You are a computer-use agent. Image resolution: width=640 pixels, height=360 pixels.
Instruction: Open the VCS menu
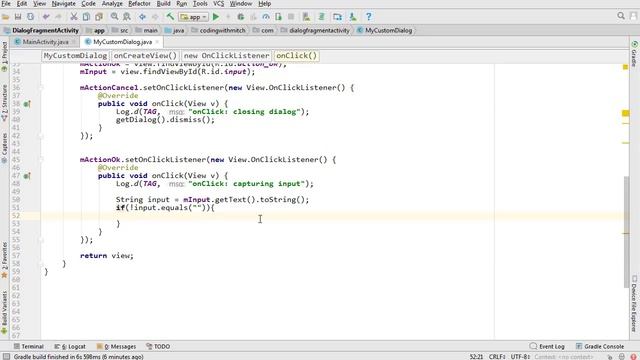(x=219, y=4)
